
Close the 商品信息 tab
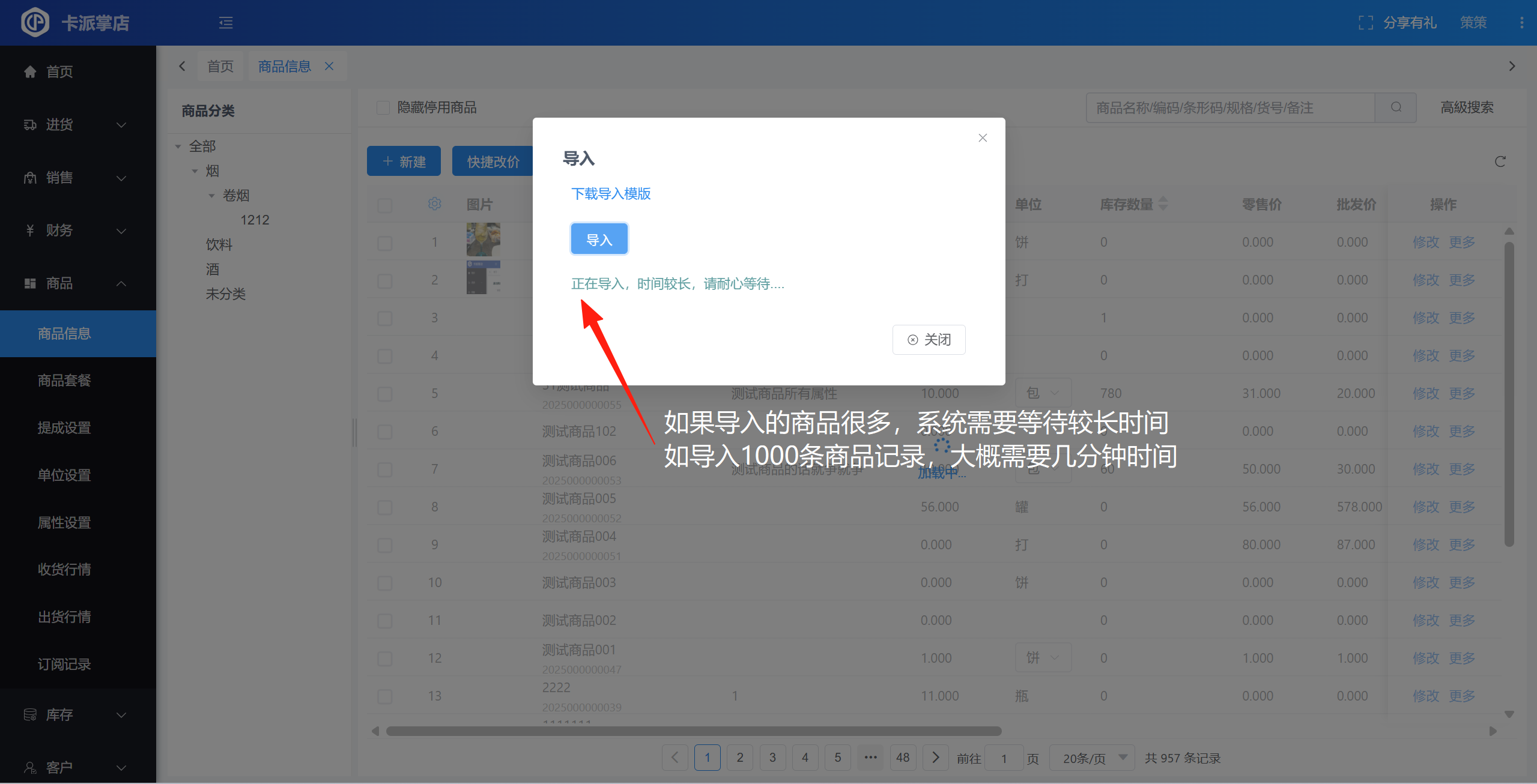329,66
